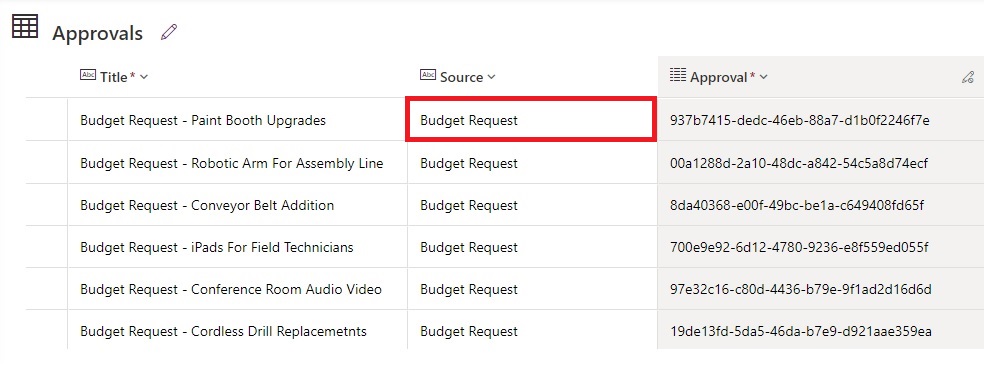Click the text type icon beside Source
The height and width of the screenshot is (375, 984).
point(428,75)
